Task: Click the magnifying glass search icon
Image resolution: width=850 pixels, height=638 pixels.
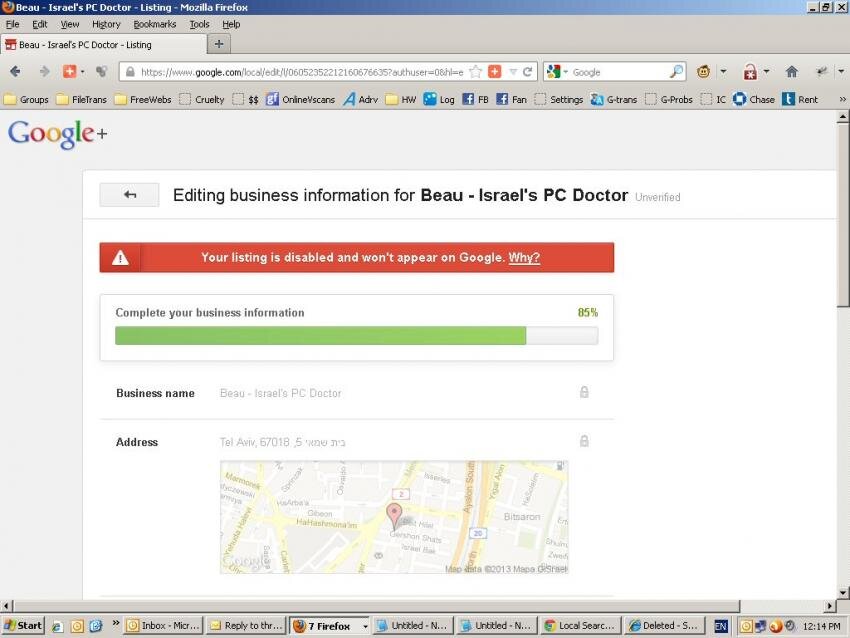Action: 677,72
